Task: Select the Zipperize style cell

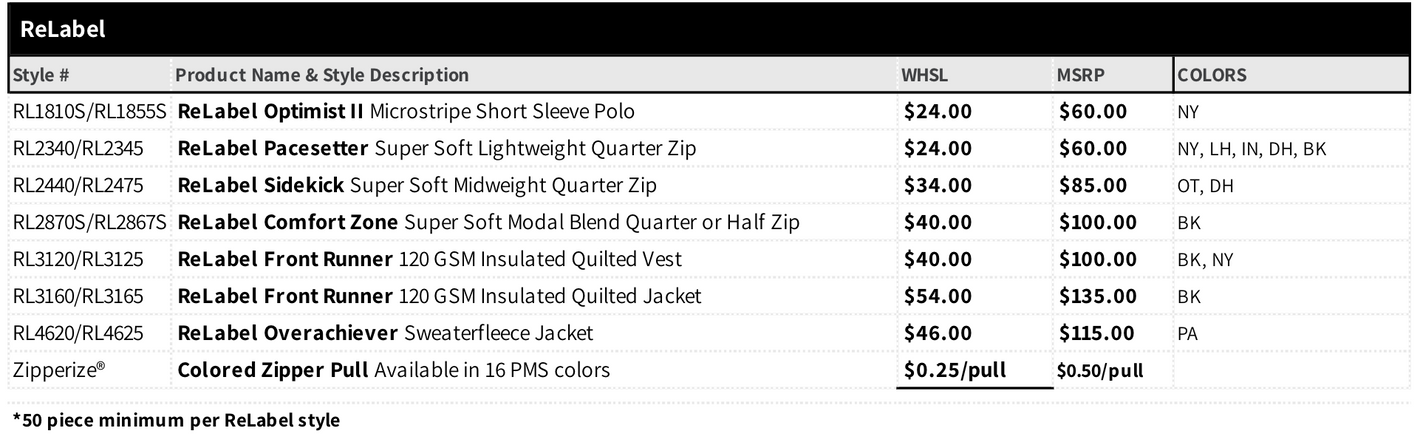Action: pos(59,371)
